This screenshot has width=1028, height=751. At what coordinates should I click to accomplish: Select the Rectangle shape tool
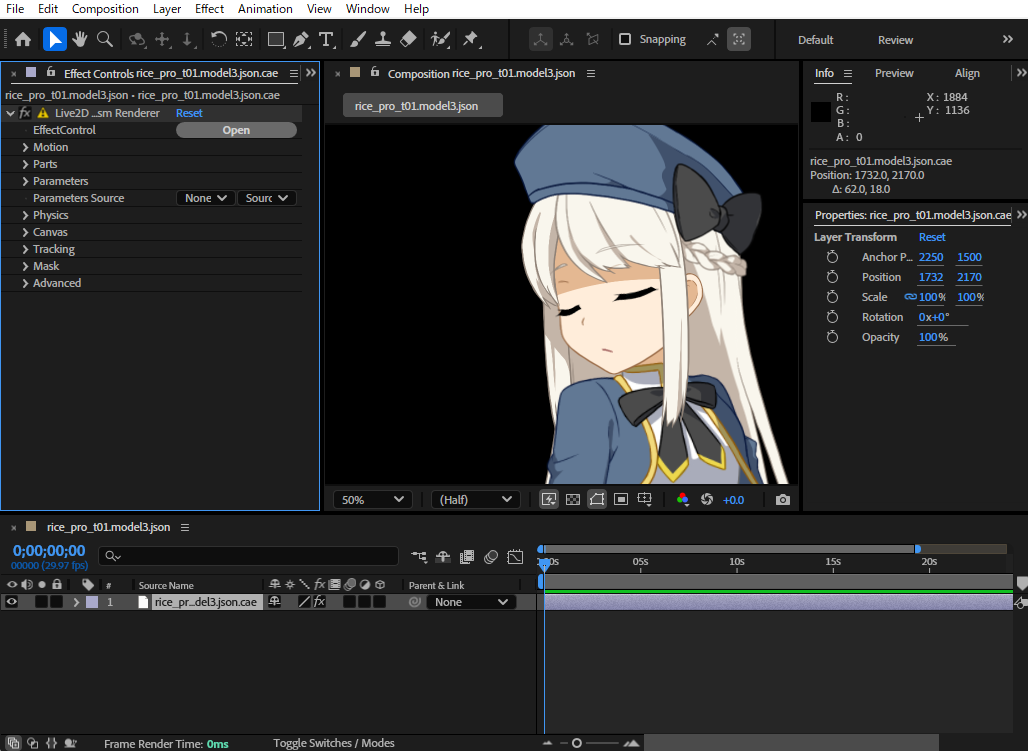pyautogui.click(x=276, y=40)
